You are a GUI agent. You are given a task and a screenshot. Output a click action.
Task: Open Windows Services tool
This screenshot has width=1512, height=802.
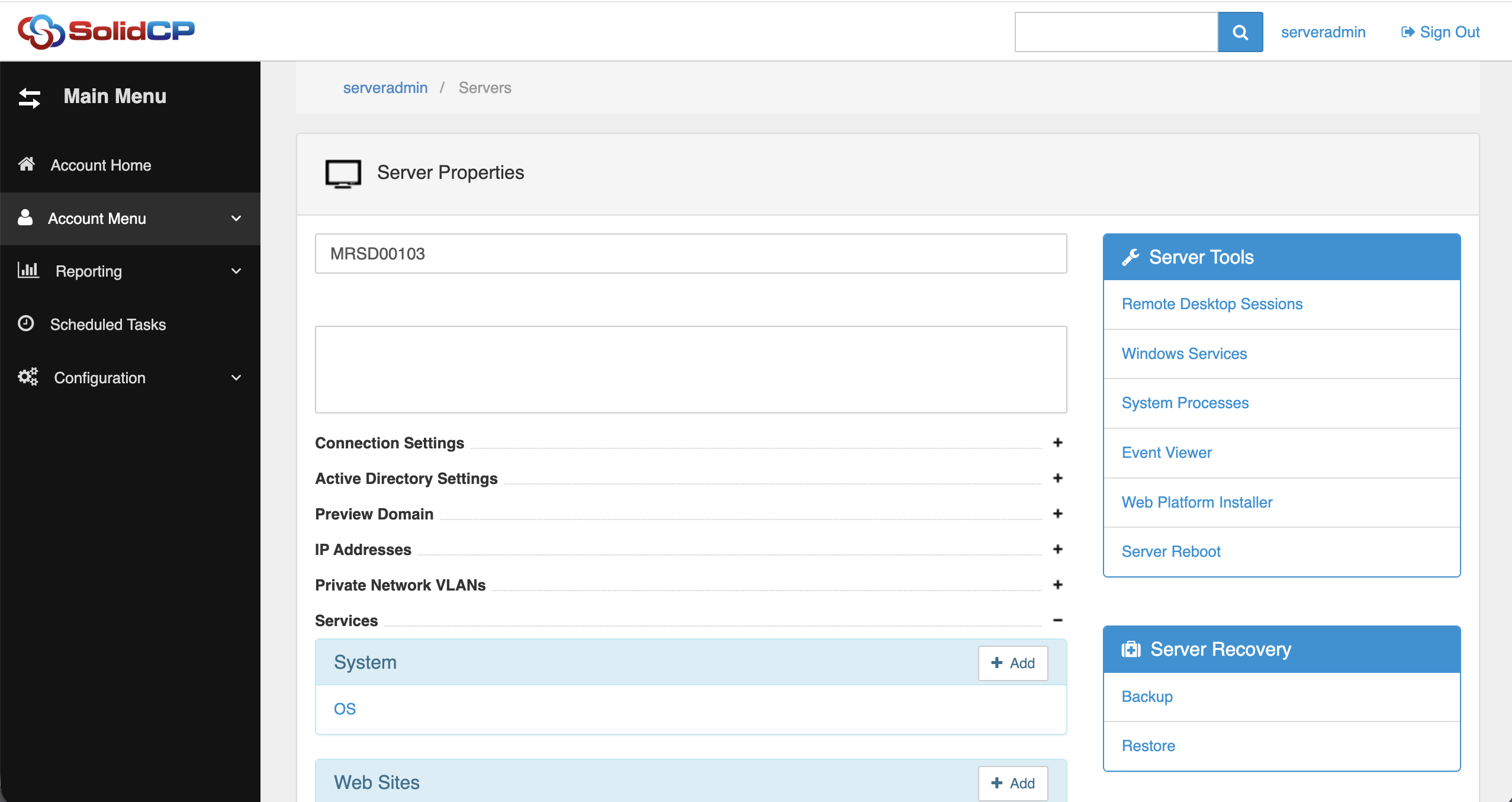(1184, 354)
